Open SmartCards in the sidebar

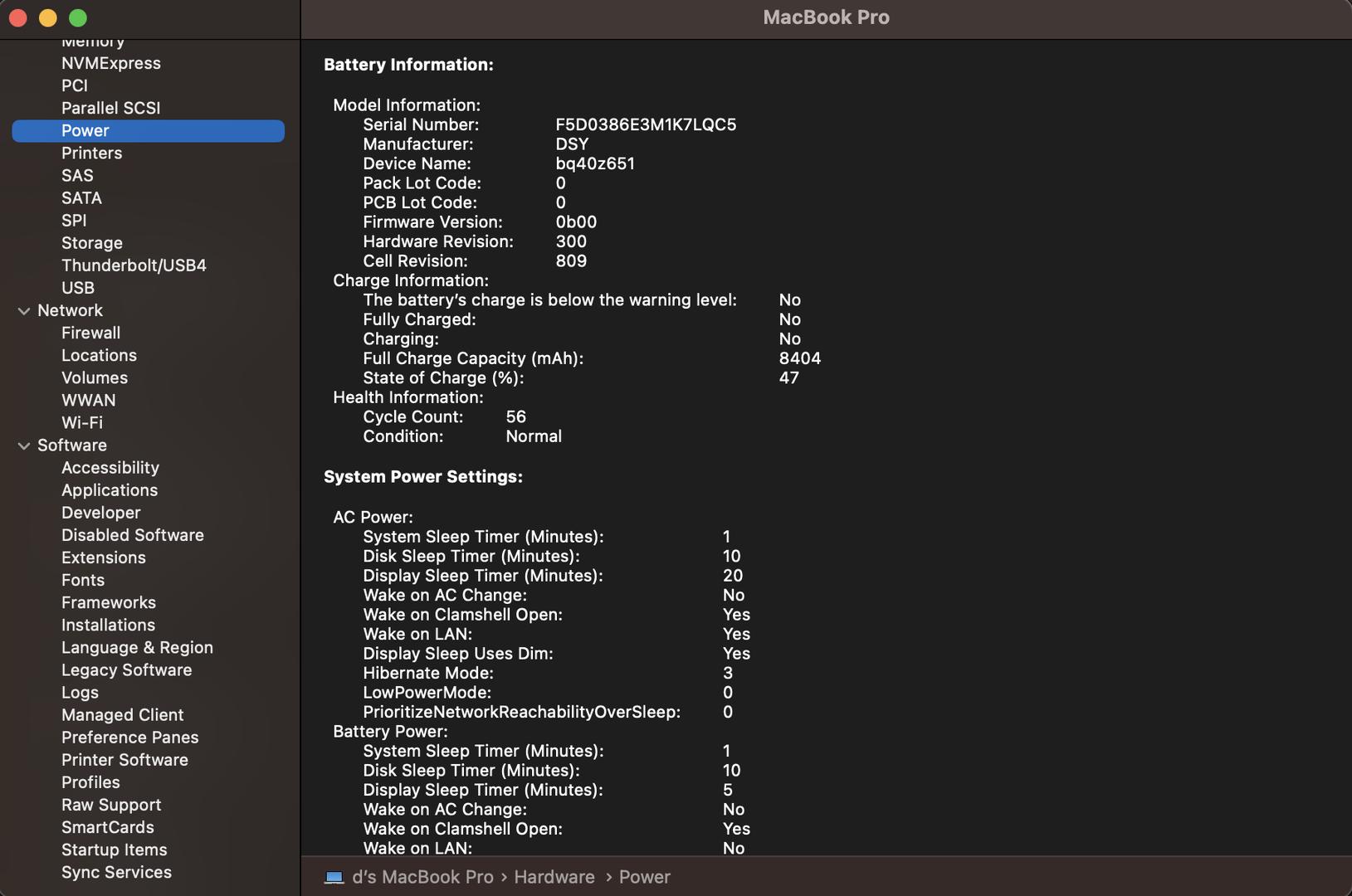(108, 826)
